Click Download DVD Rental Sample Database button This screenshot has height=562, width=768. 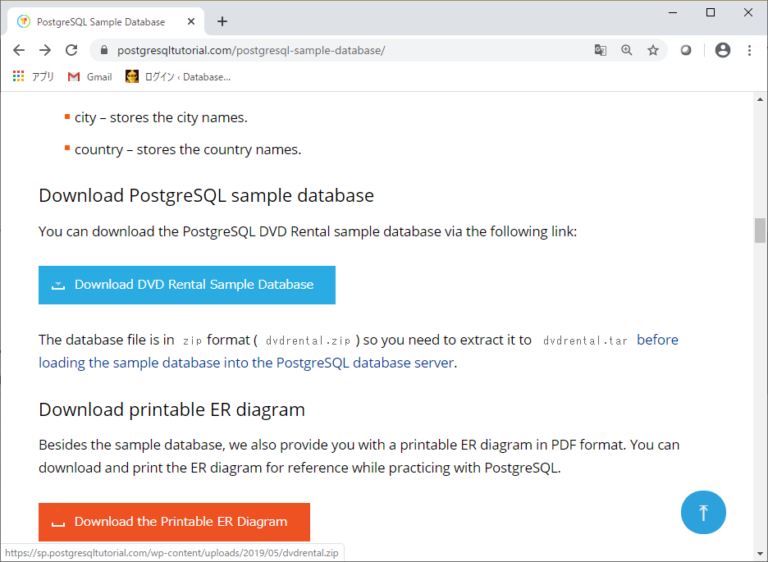coord(187,285)
